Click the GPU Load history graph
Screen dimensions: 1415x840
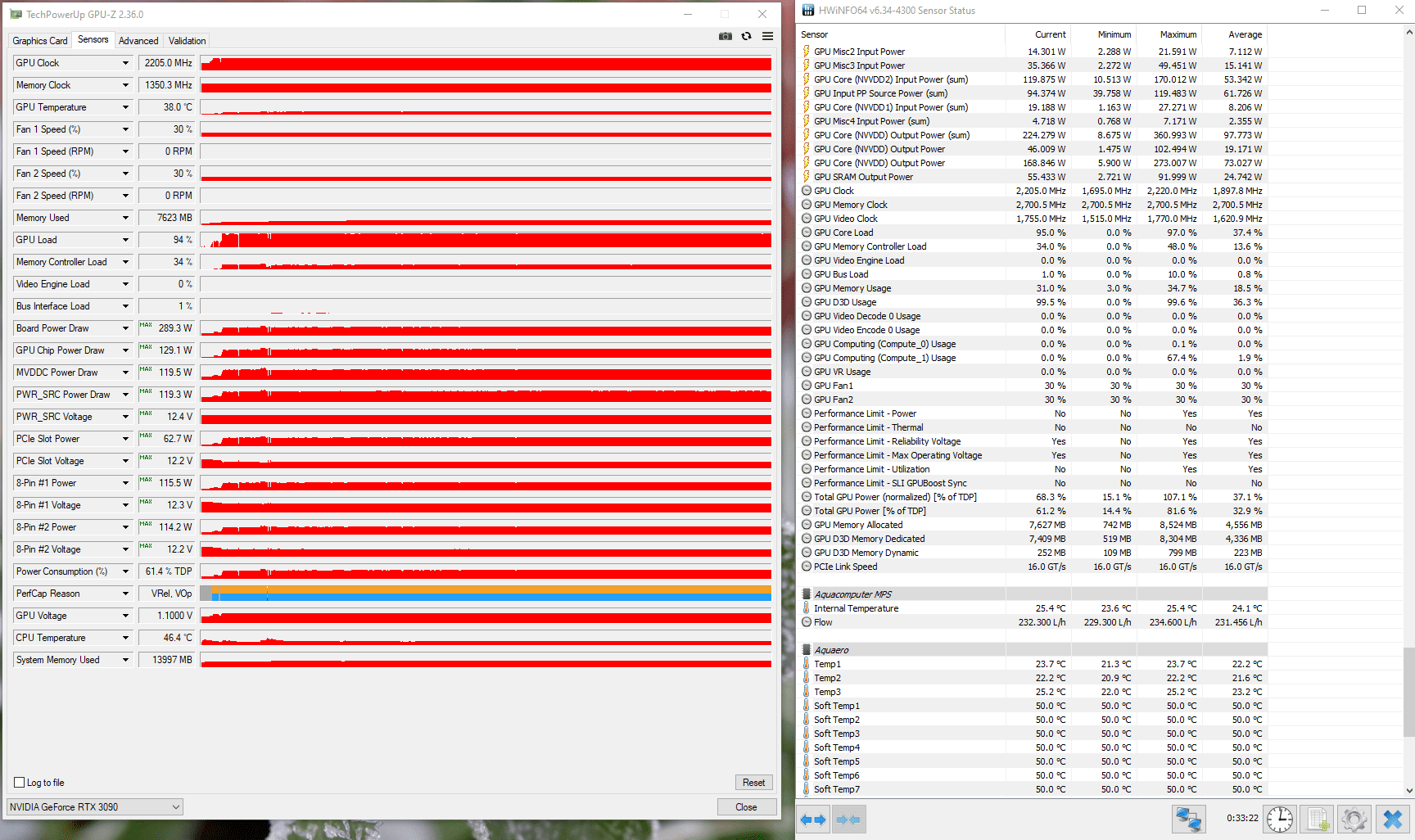pos(486,240)
